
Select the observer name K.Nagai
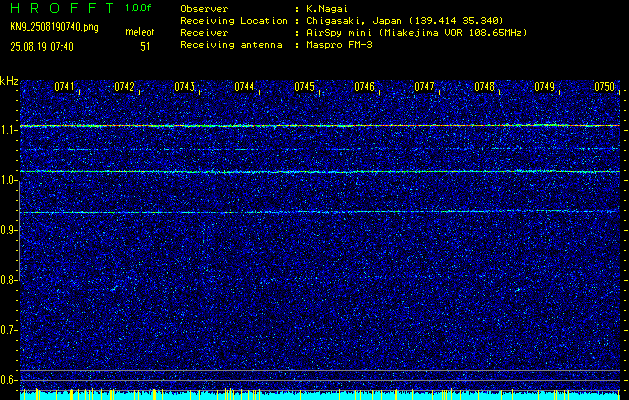pos(327,9)
